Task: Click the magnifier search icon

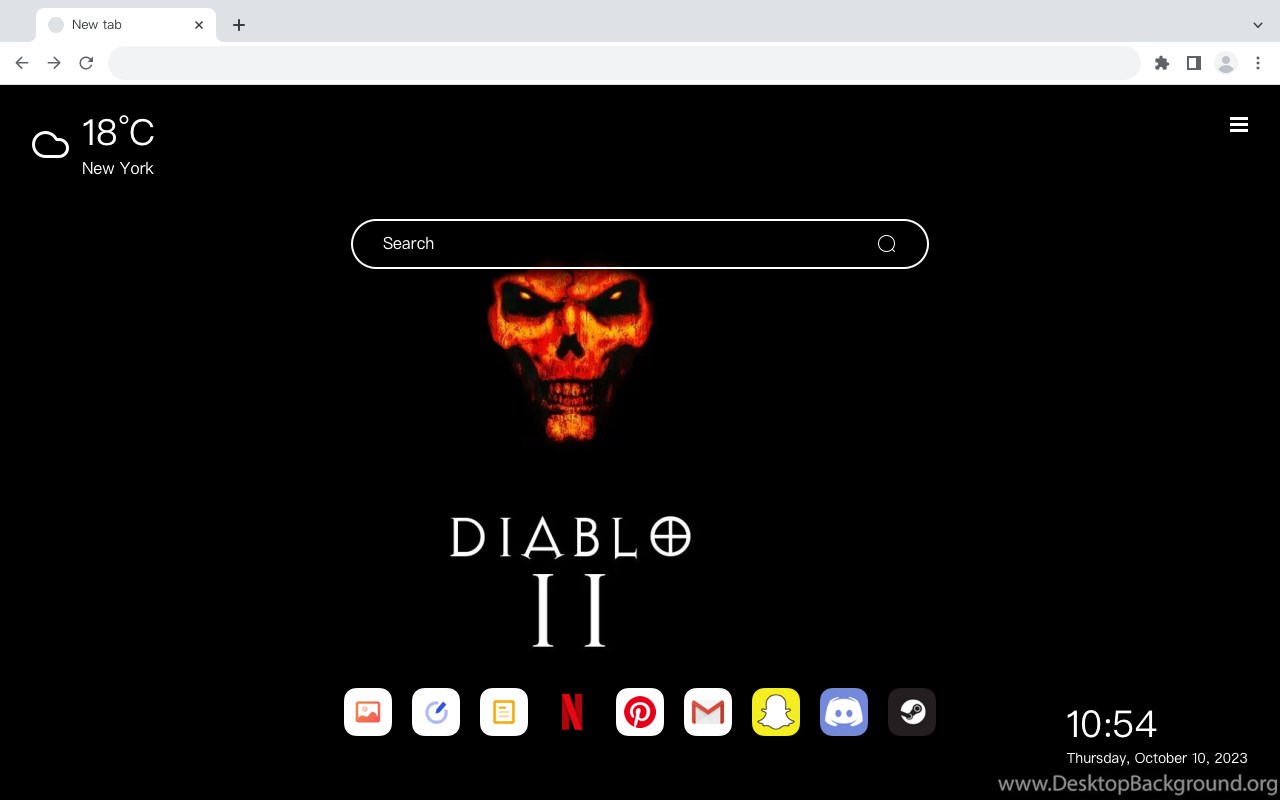Action: pyautogui.click(x=886, y=244)
